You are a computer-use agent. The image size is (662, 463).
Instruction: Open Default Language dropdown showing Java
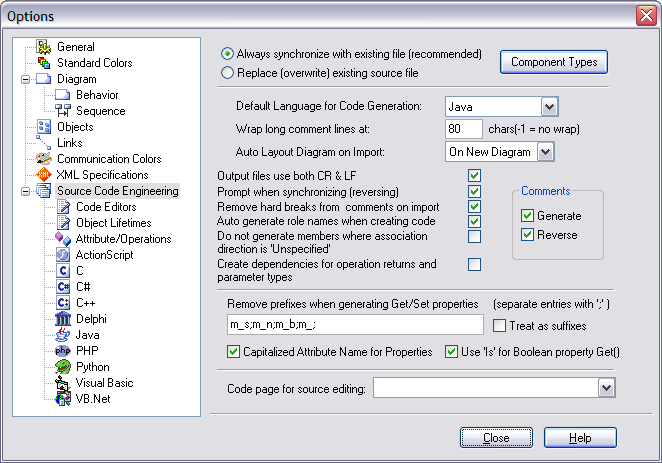coord(549,107)
